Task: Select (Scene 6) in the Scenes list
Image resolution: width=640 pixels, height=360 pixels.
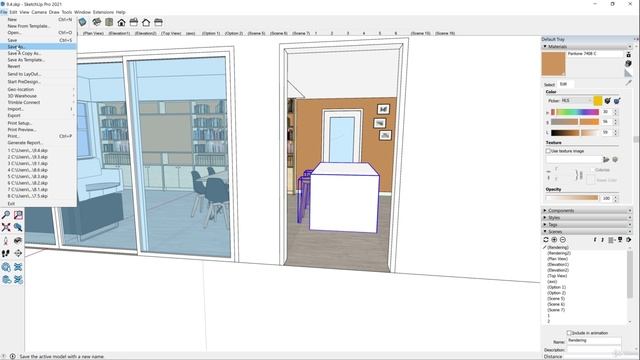Action: [556, 304]
